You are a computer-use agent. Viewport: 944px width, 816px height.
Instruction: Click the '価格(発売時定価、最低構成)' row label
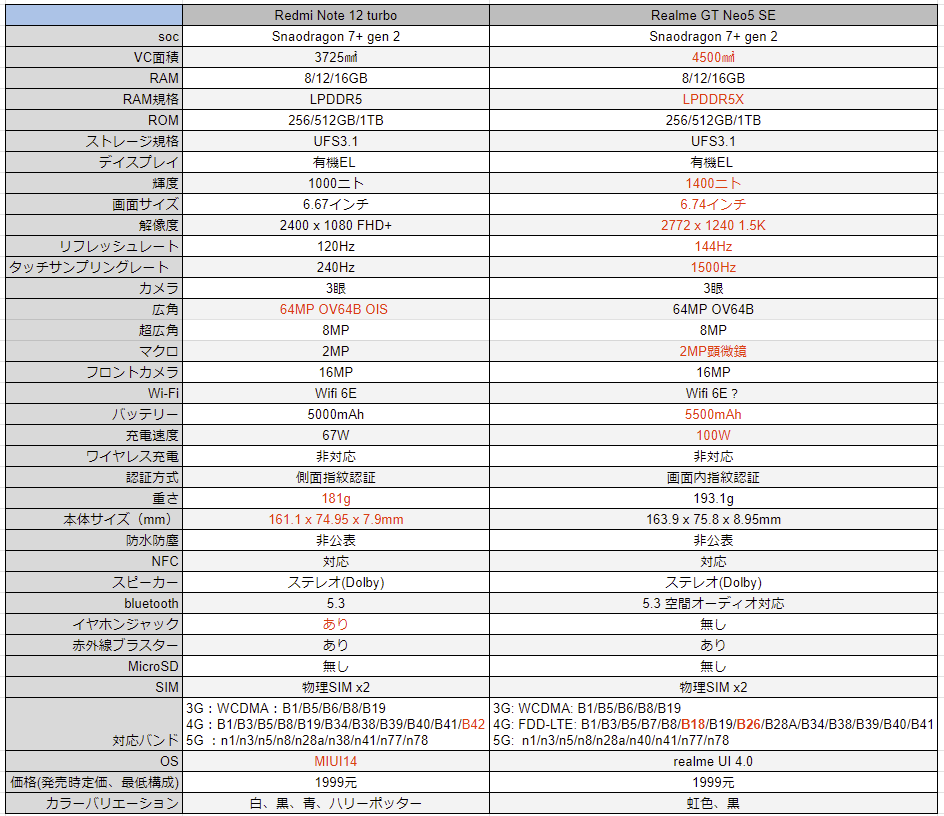point(94,782)
